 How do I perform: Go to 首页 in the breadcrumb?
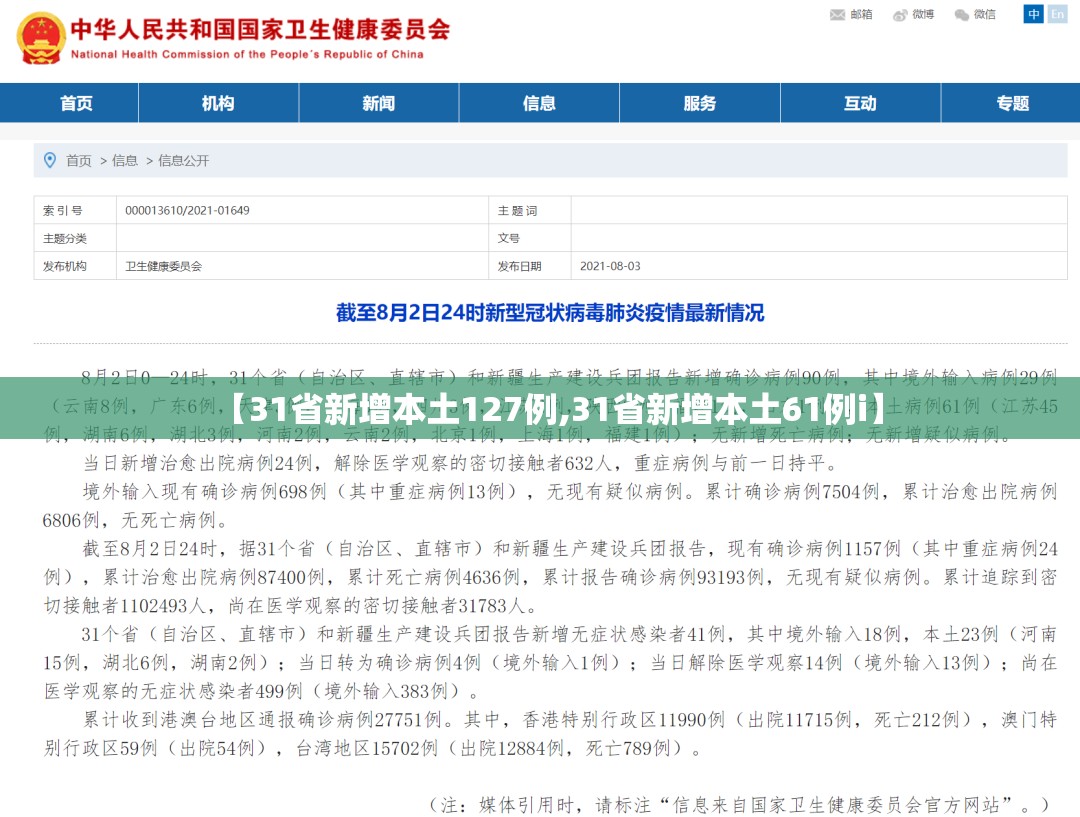click(79, 161)
